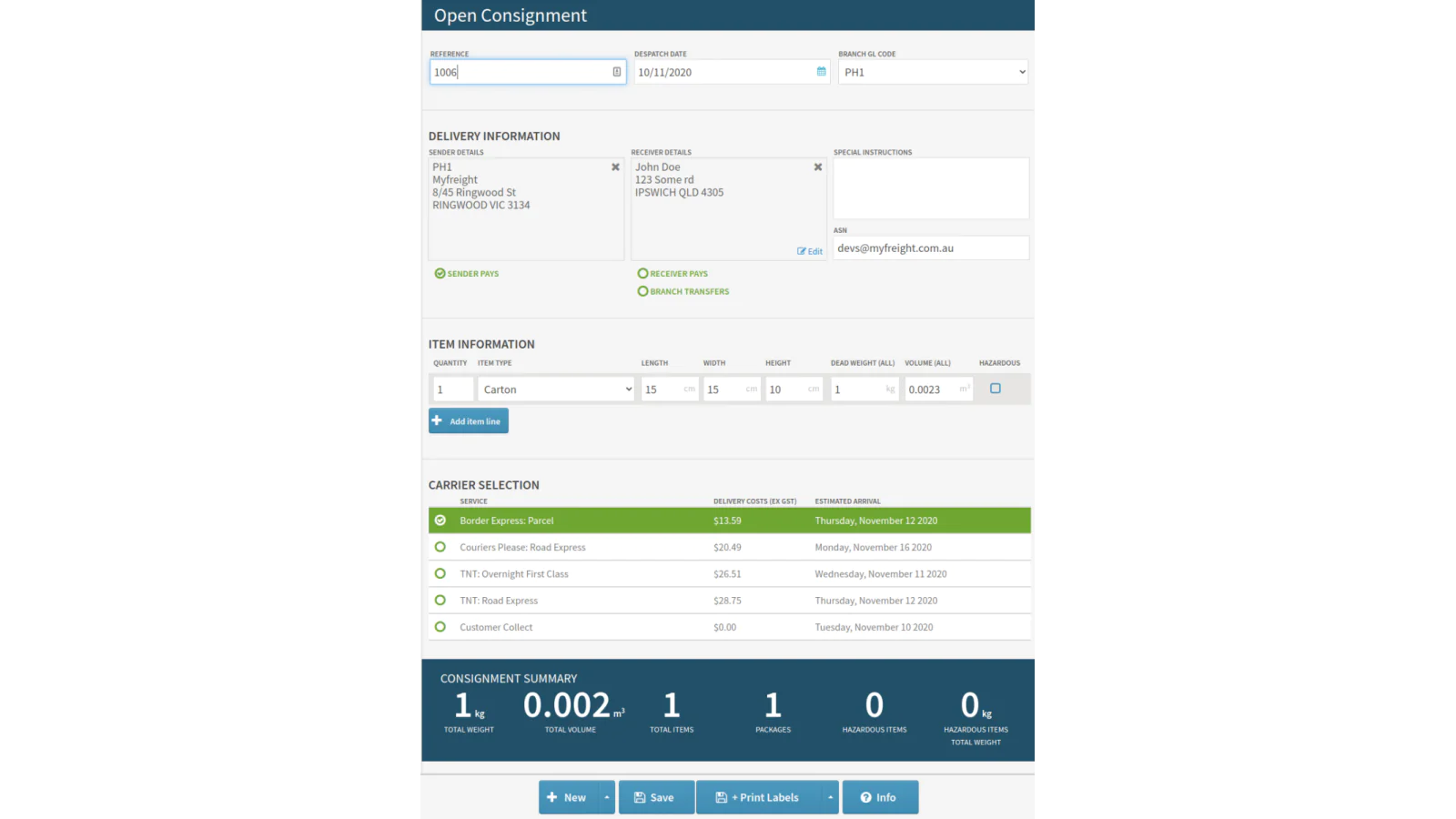
Task: Choose Couriers Please: Road Express radio
Action: [x=440, y=547]
